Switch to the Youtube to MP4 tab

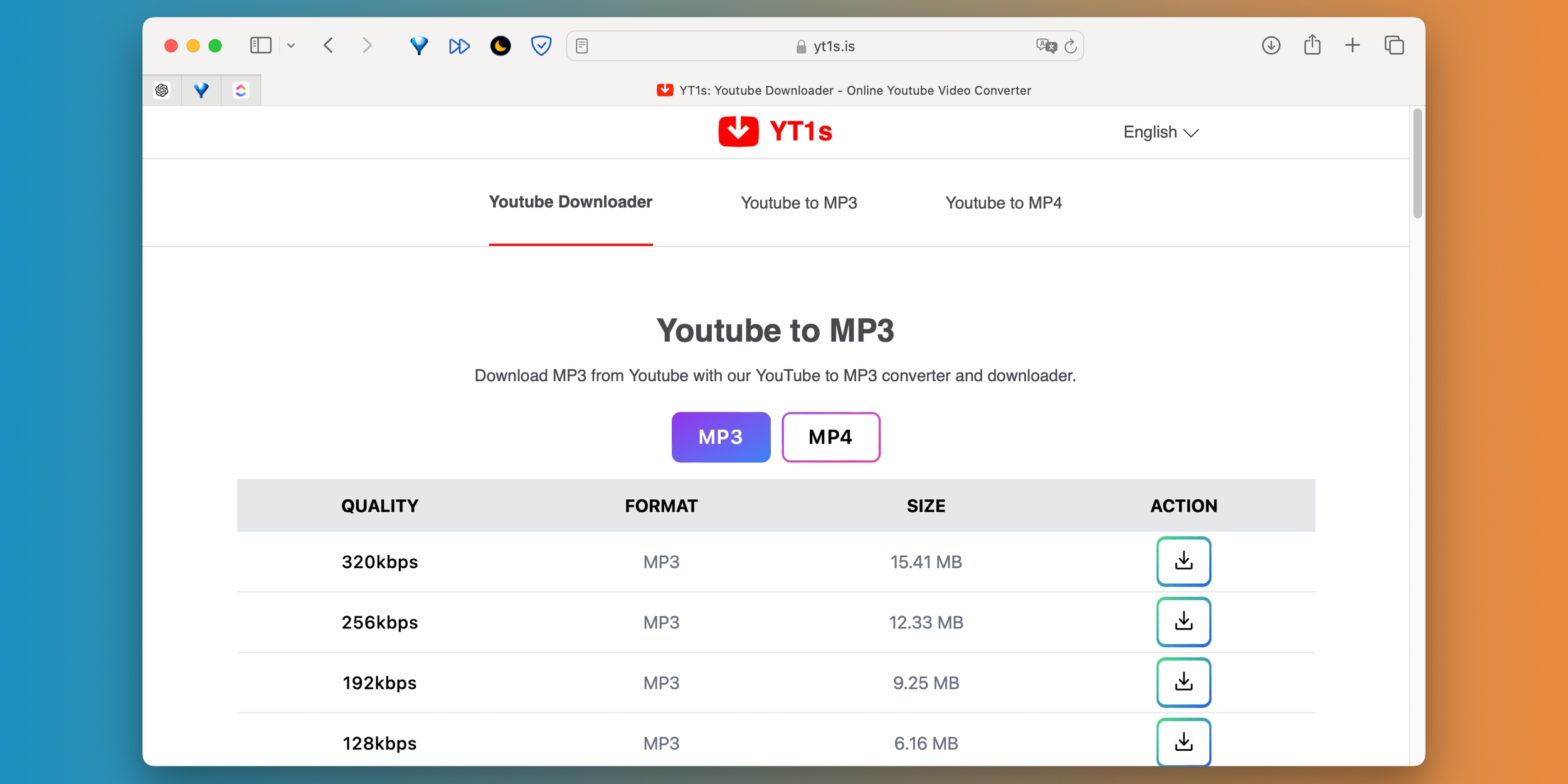(x=1003, y=203)
